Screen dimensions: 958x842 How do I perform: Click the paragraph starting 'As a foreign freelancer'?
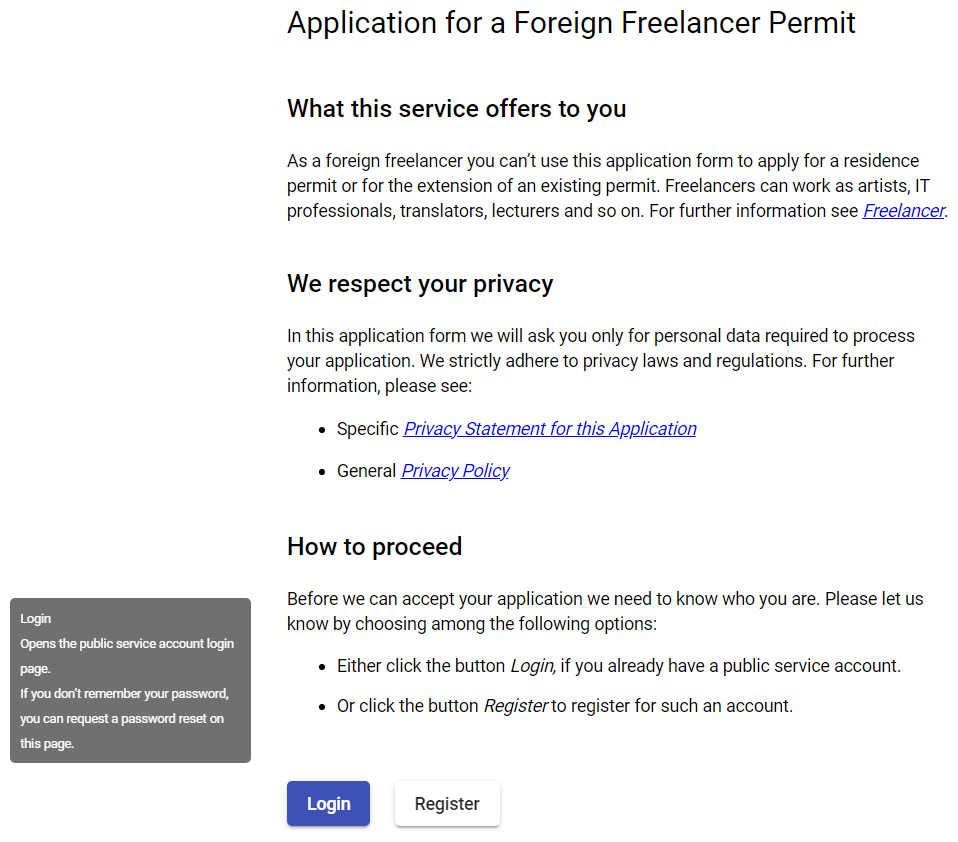tap(617, 186)
